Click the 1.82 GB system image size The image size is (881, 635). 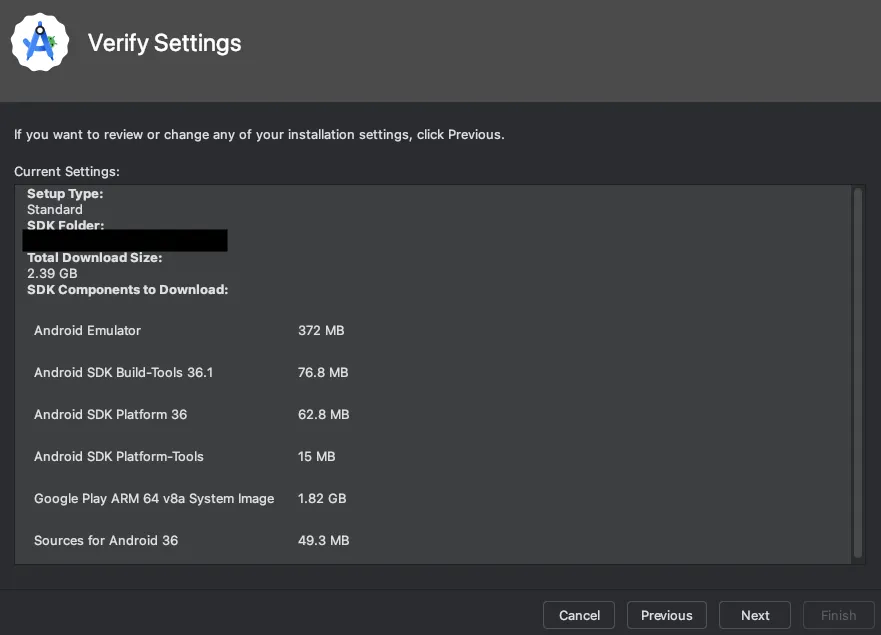[322, 498]
